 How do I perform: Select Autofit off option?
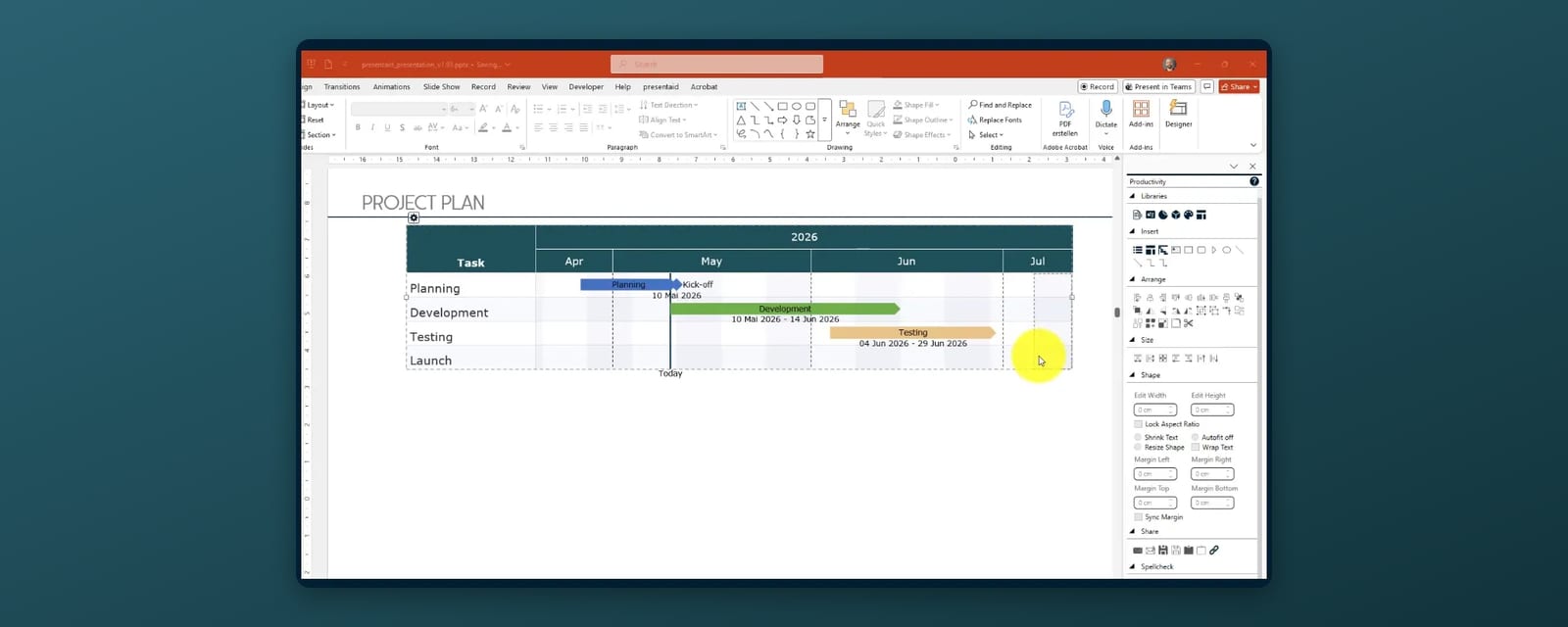1196,437
